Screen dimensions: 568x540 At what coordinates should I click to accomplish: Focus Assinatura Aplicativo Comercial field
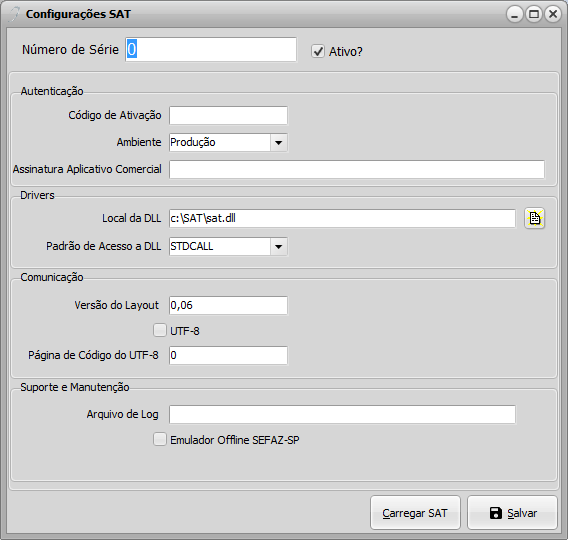(x=357, y=169)
